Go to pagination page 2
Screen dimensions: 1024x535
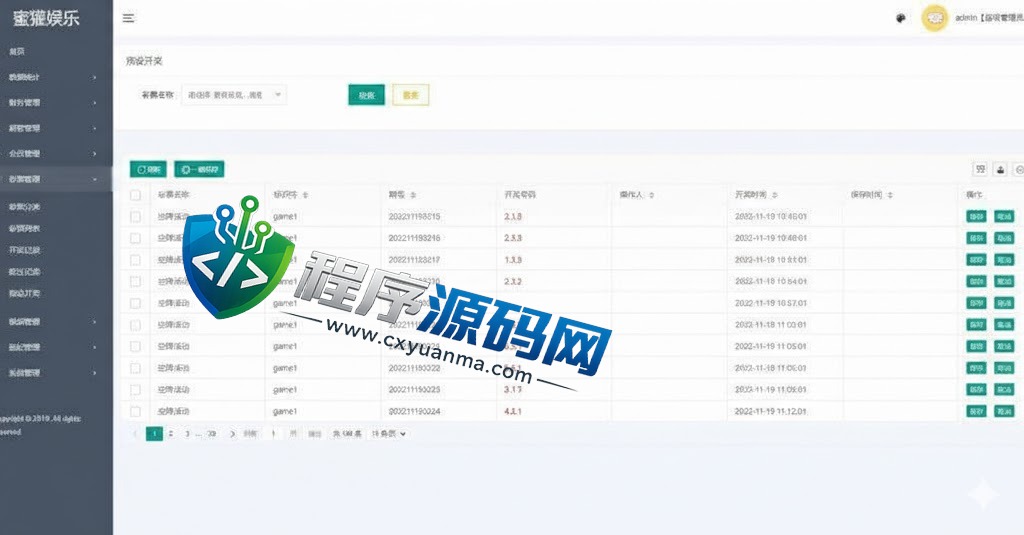coord(171,434)
